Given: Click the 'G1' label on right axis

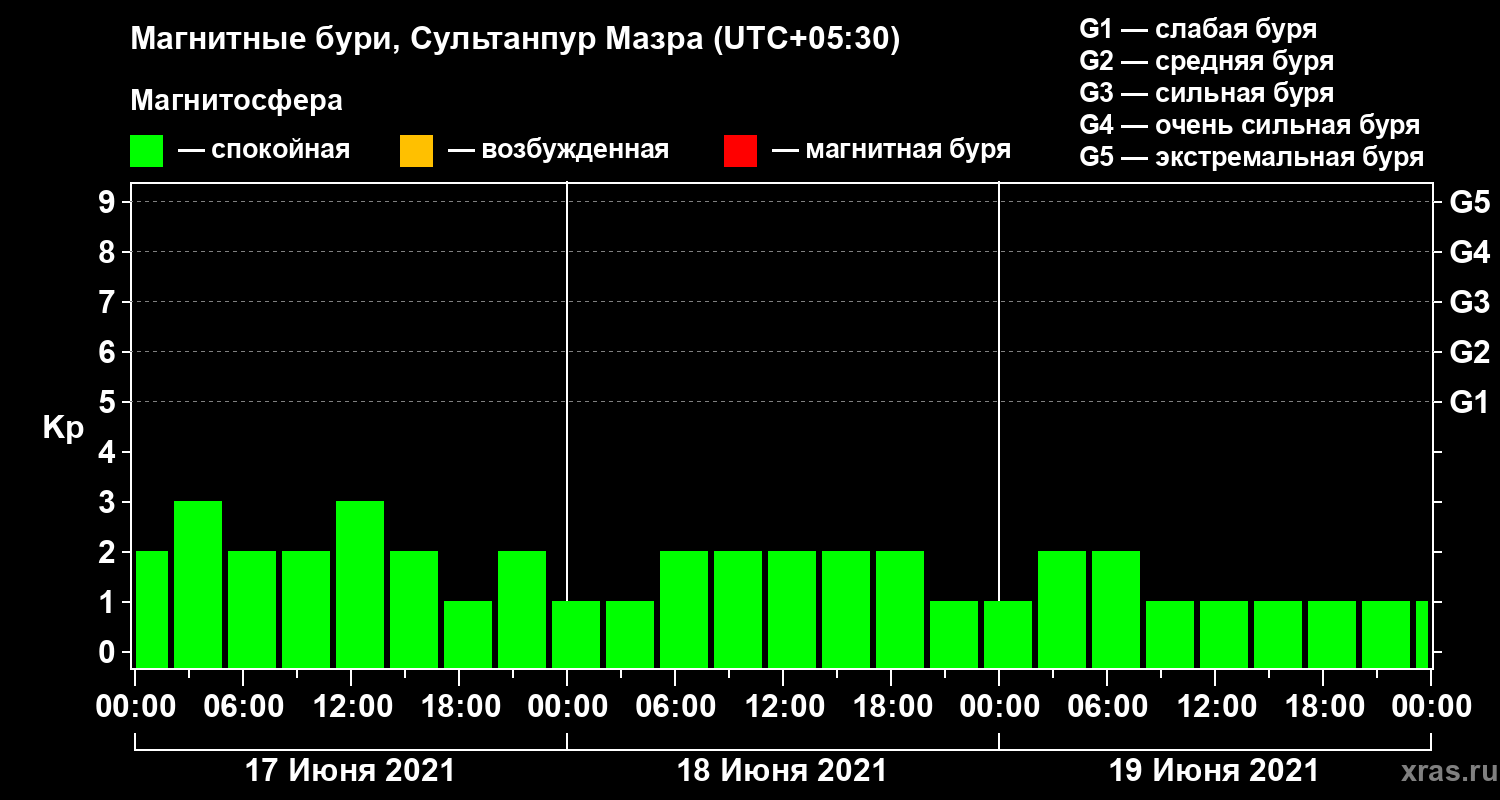Looking at the screenshot, I should point(1469,402).
